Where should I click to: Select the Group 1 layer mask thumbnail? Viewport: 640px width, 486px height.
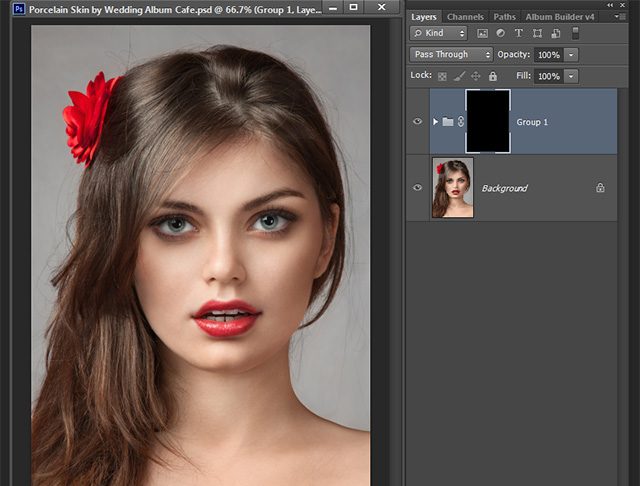[487, 121]
